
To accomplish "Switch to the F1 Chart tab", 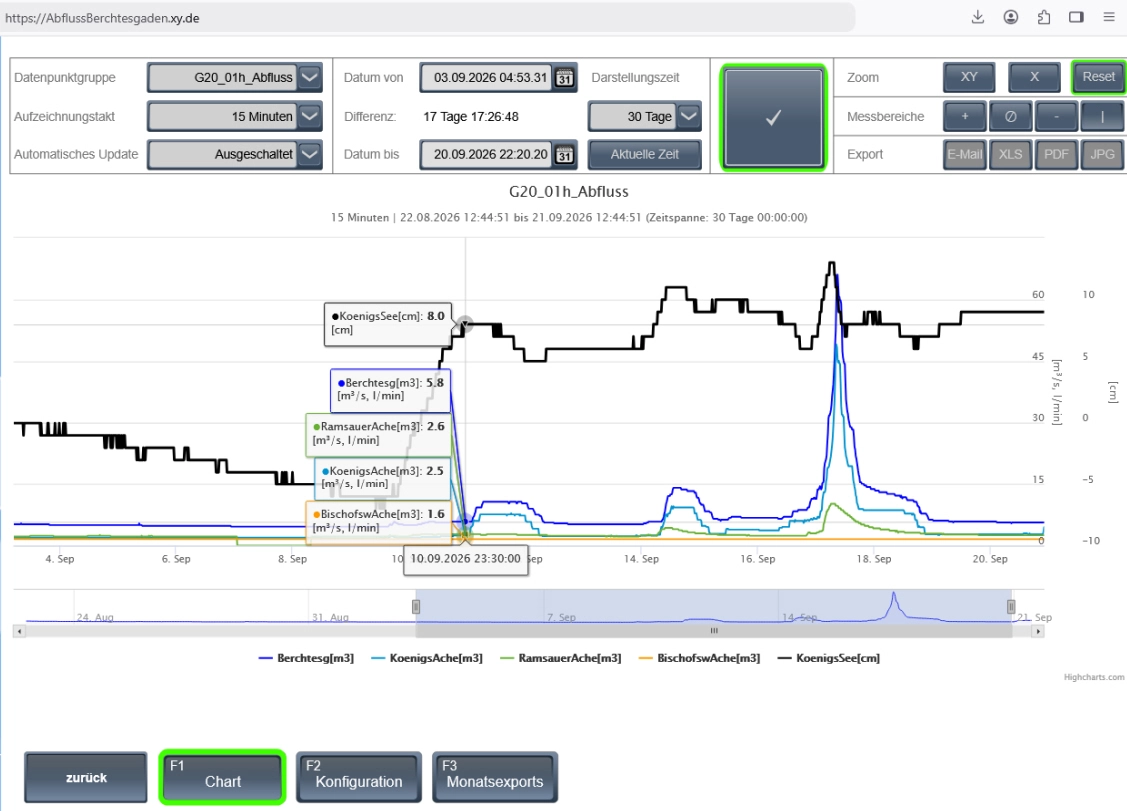I will [x=223, y=777].
